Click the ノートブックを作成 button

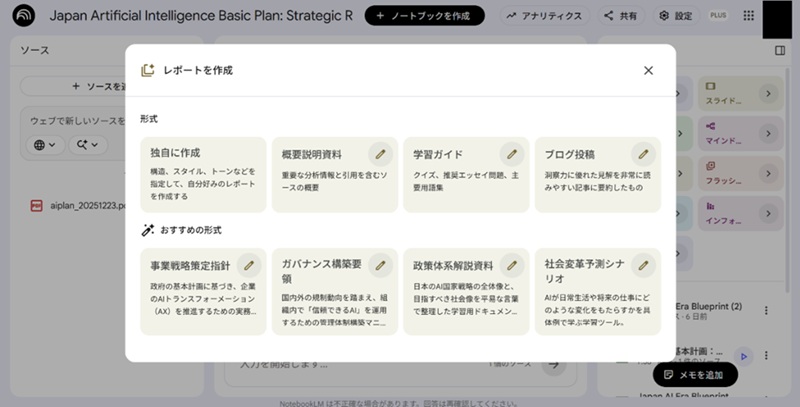click(x=424, y=16)
